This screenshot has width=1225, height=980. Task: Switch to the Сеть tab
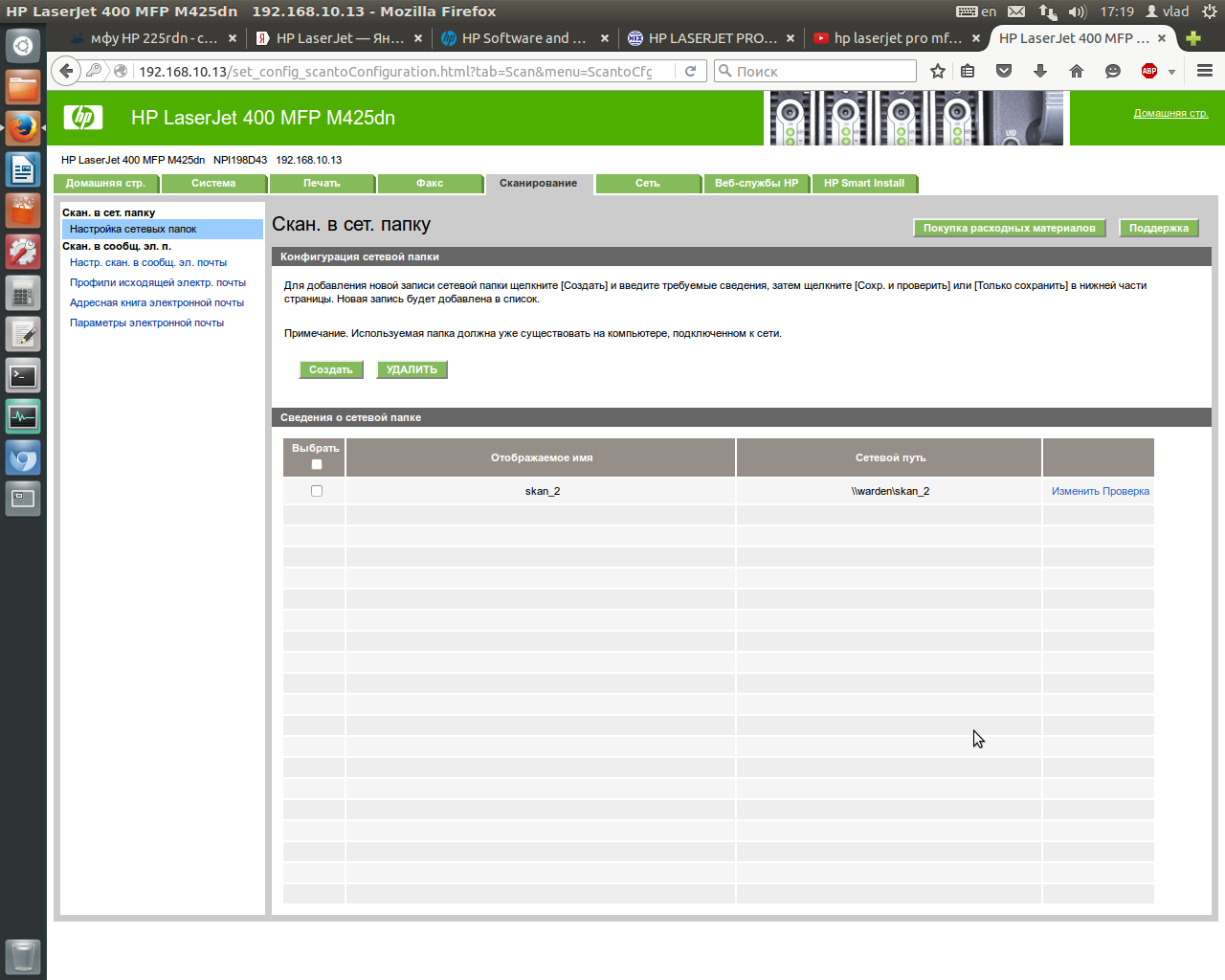coord(647,183)
